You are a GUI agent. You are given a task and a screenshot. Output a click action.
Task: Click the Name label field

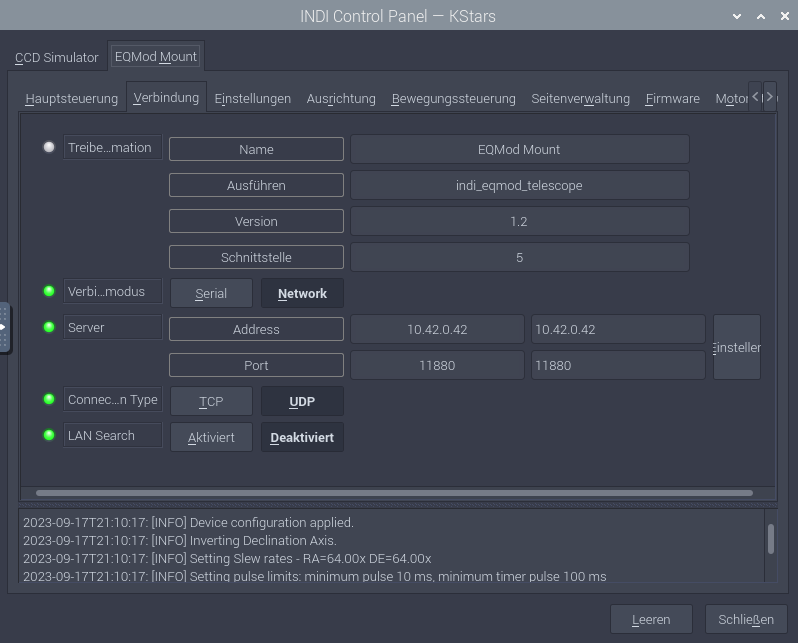(256, 149)
